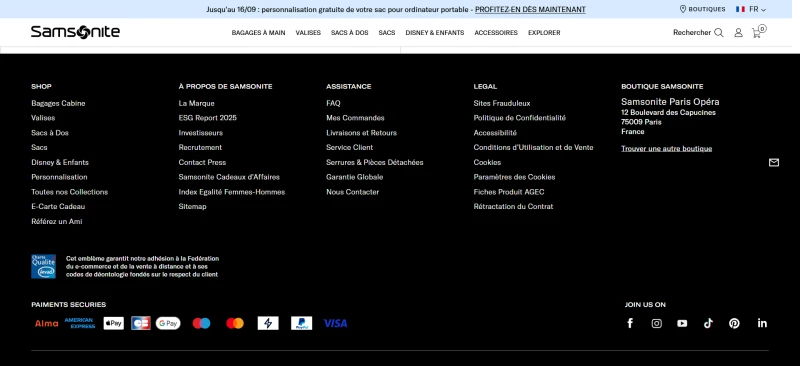Open Mes Commandes in Assistance
Viewport: 800px width, 366px height.
355,118
